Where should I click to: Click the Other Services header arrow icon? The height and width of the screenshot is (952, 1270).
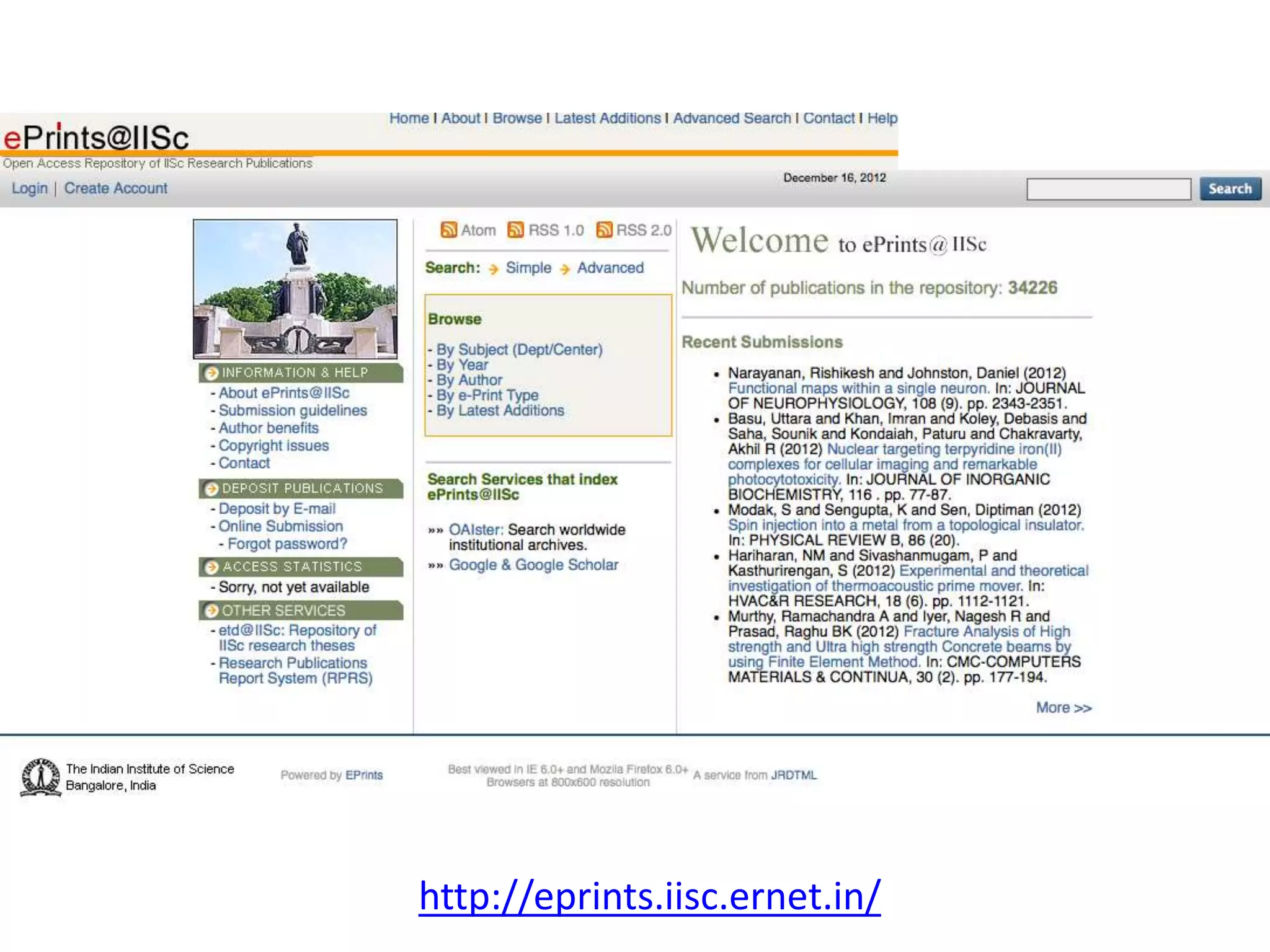coord(211,610)
